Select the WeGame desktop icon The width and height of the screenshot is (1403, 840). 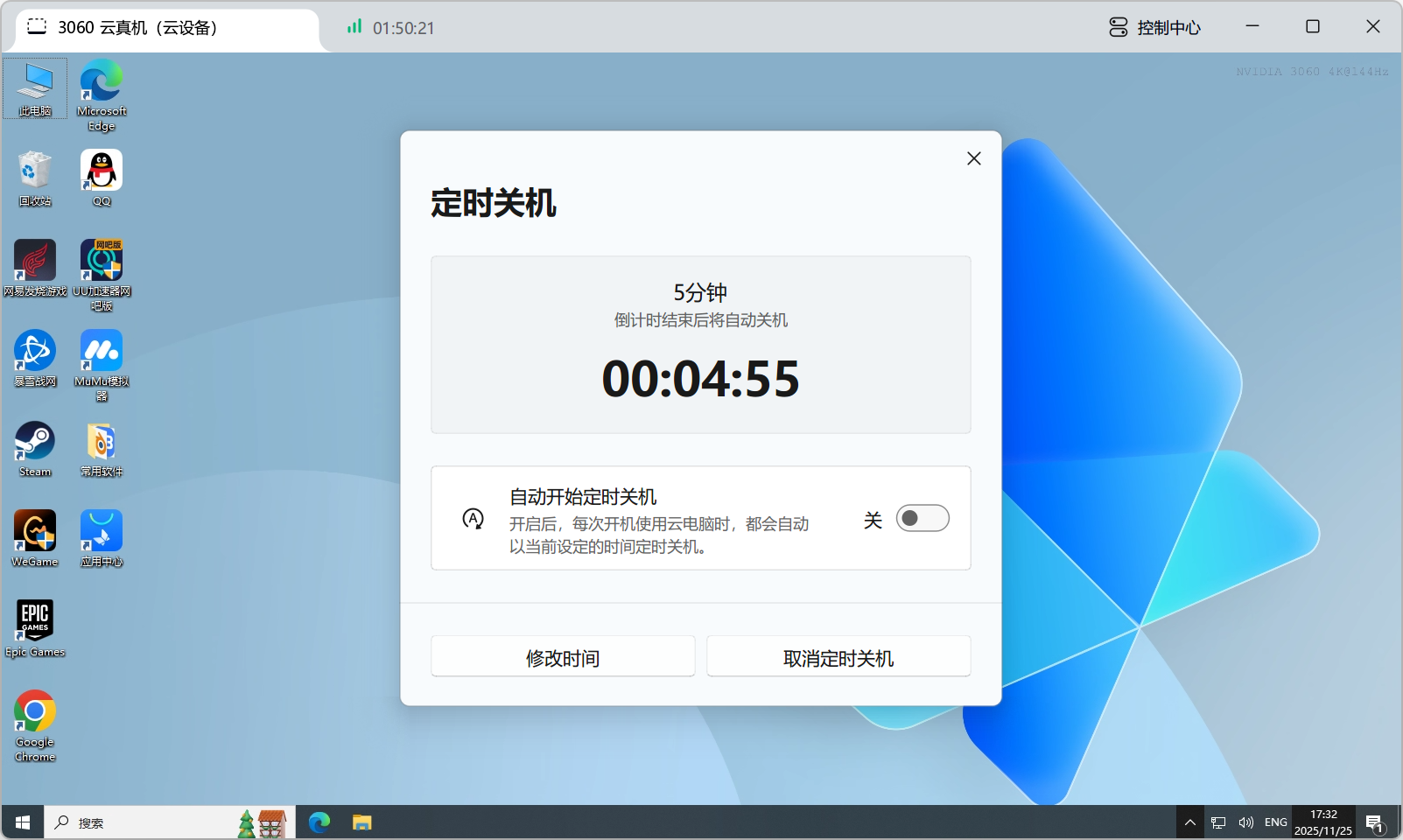coord(35,532)
